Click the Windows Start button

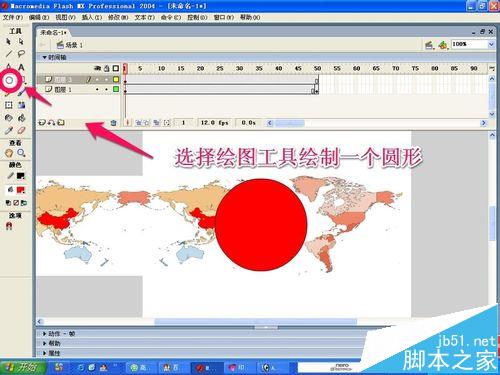[23, 367]
